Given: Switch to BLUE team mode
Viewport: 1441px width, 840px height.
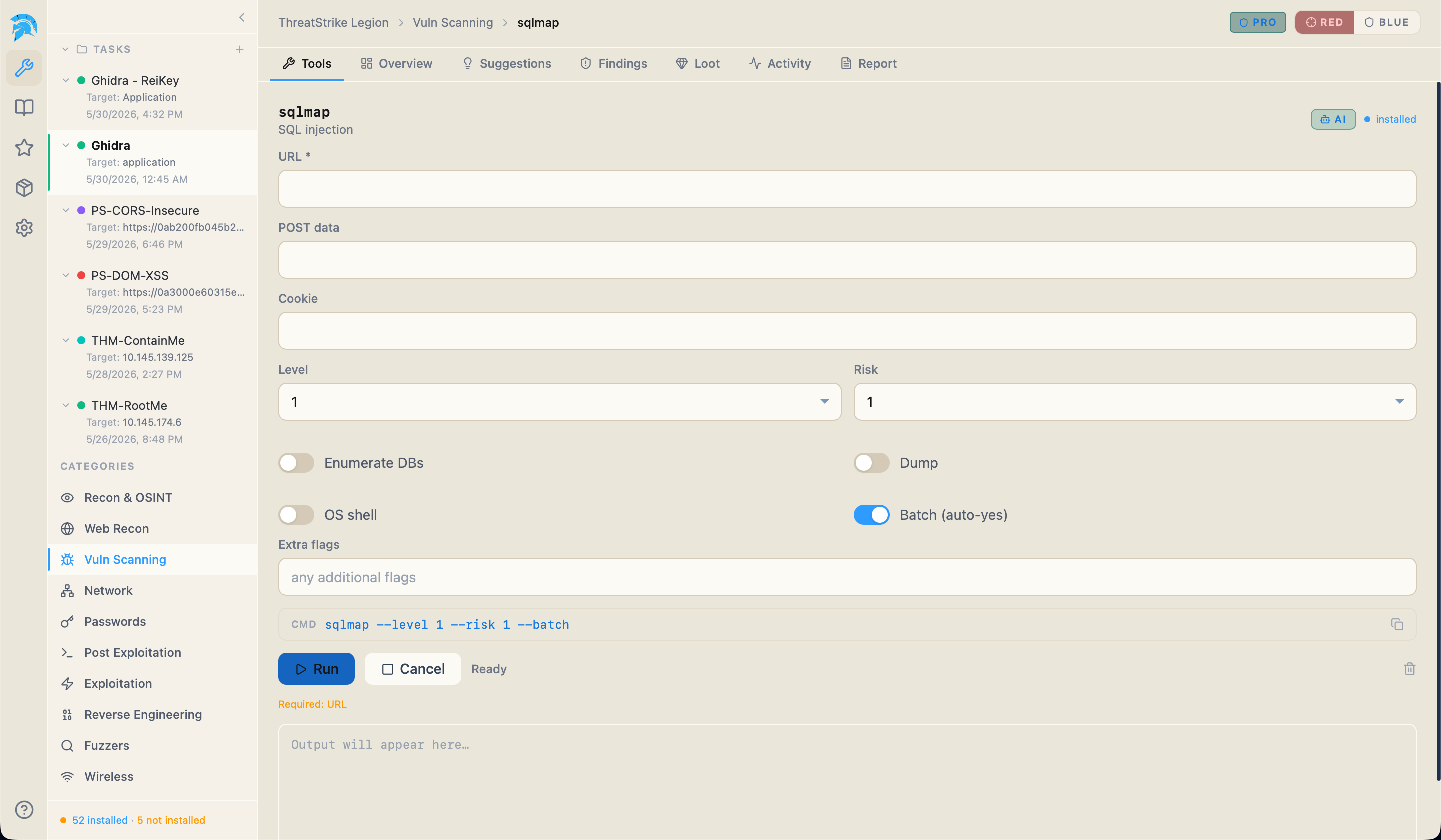Looking at the screenshot, I should [1386, 22].
